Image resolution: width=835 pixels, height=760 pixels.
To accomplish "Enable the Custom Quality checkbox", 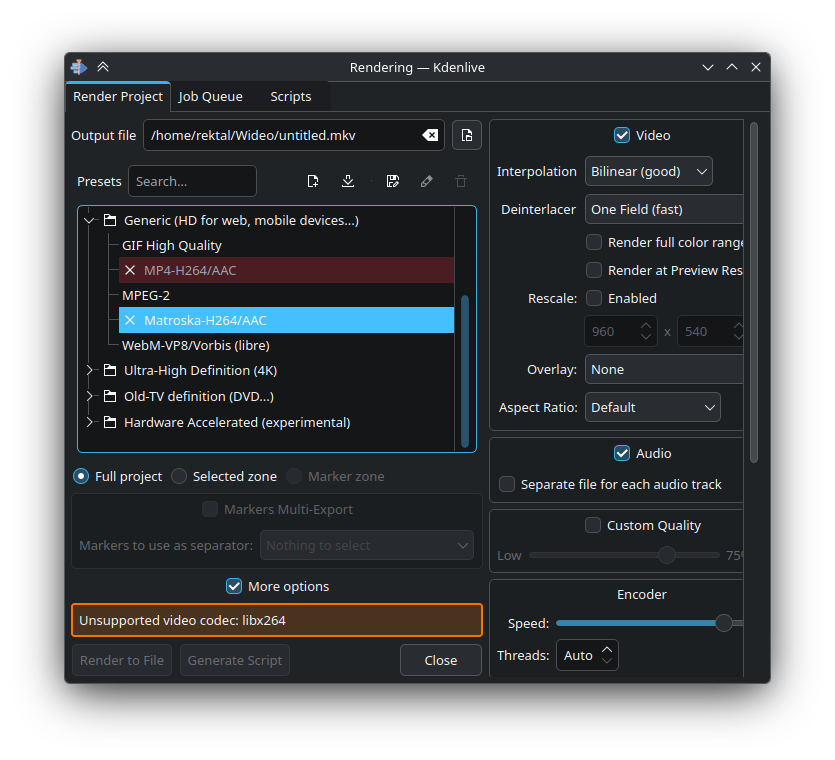I will (593, 525).
